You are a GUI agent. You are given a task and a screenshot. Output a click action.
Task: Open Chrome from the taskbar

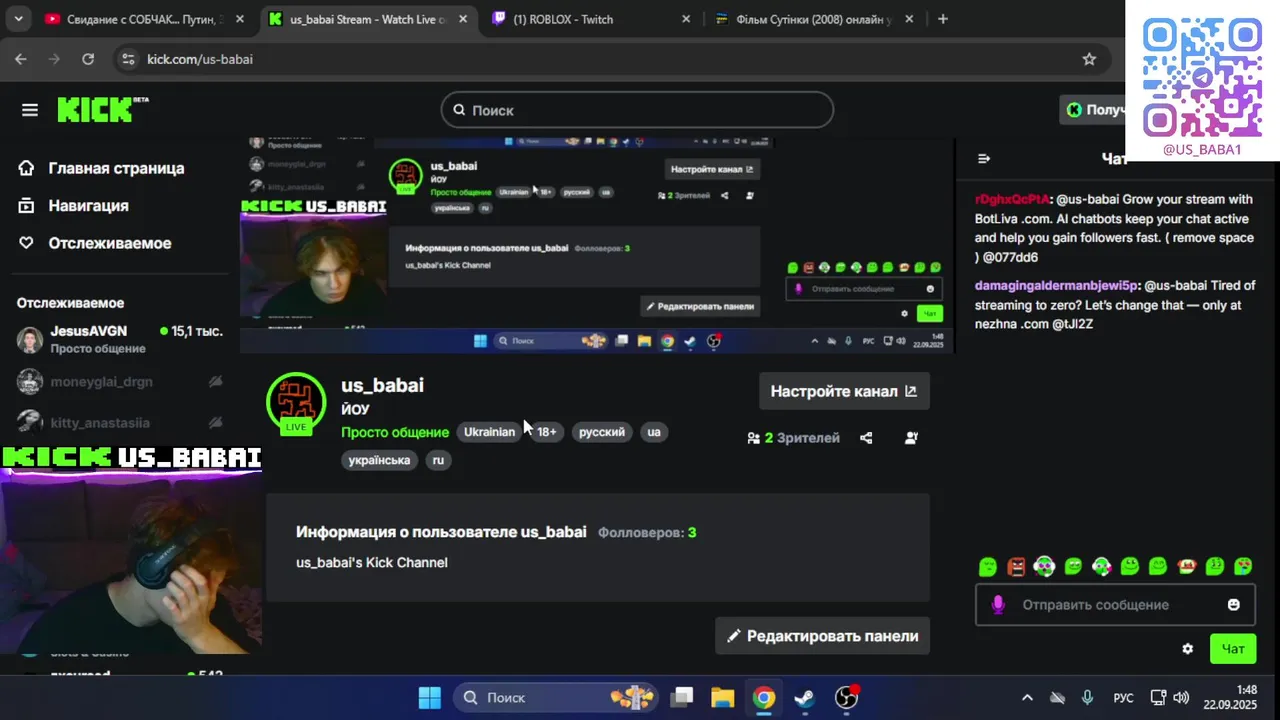click(763, 697)
